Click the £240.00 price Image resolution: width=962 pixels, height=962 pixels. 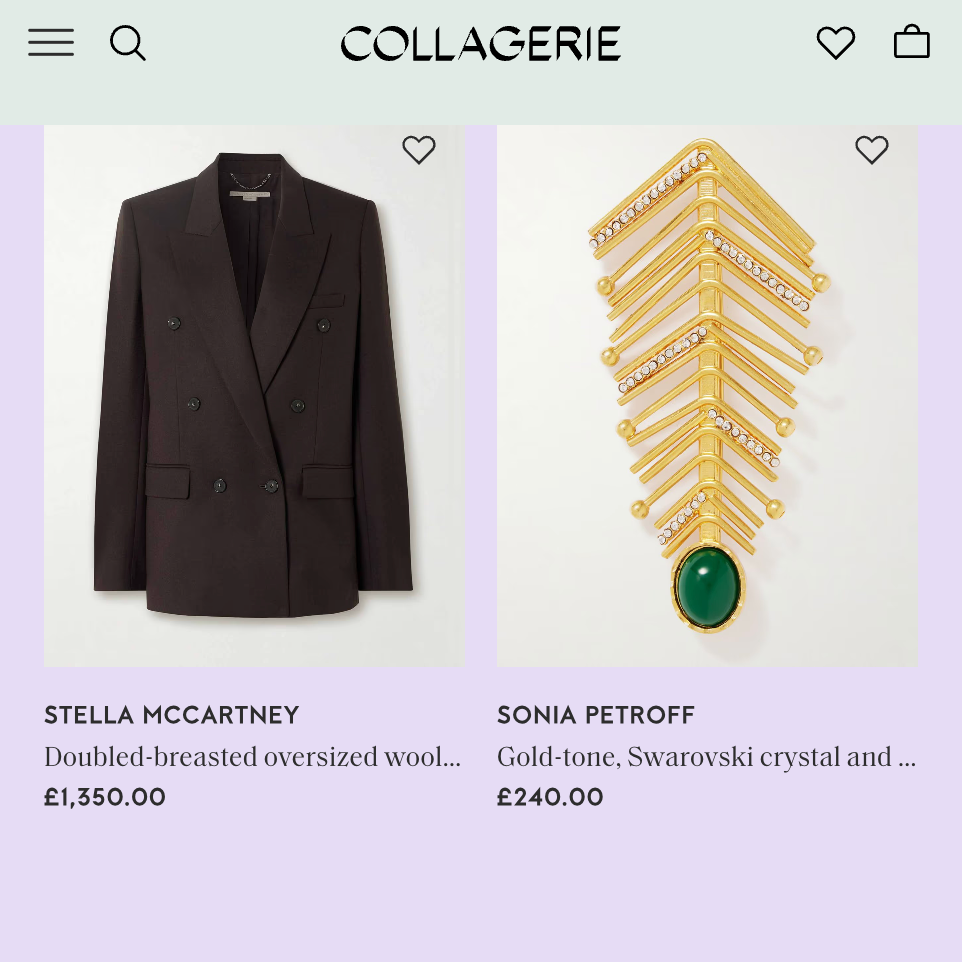tap(550, 797)
